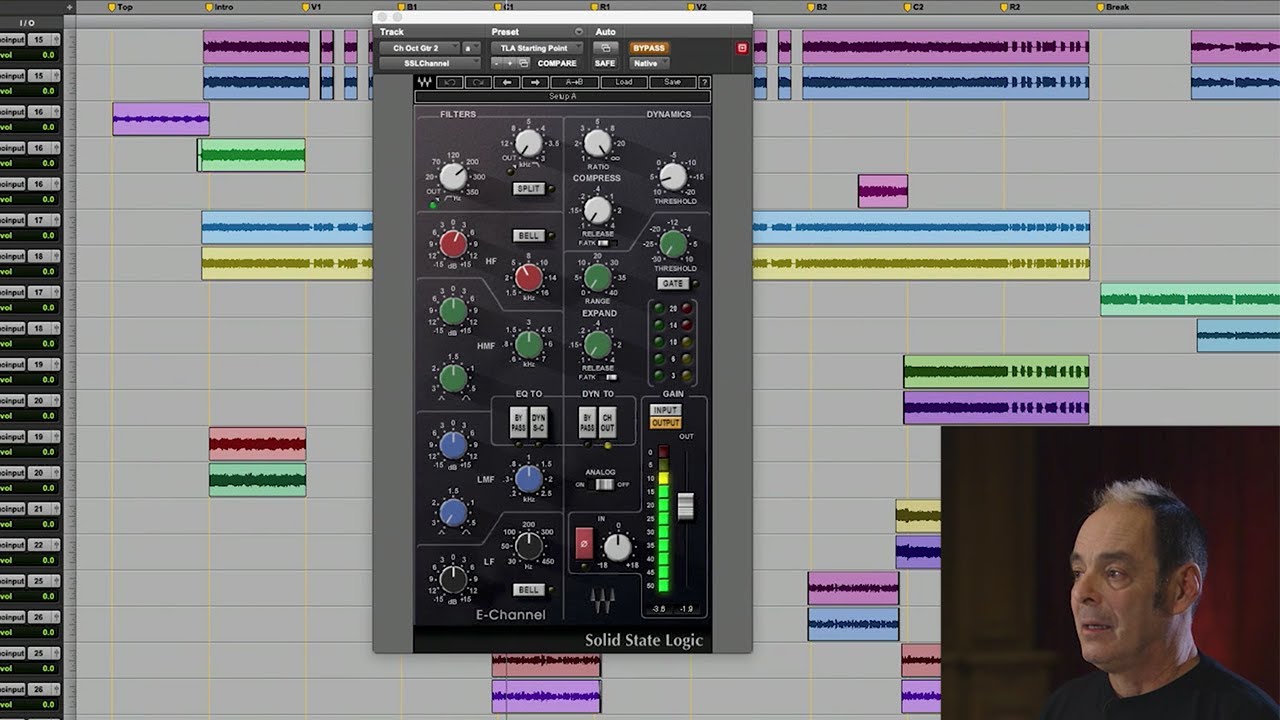Toggle EQ to DYN S-C switch

point(539,423)
